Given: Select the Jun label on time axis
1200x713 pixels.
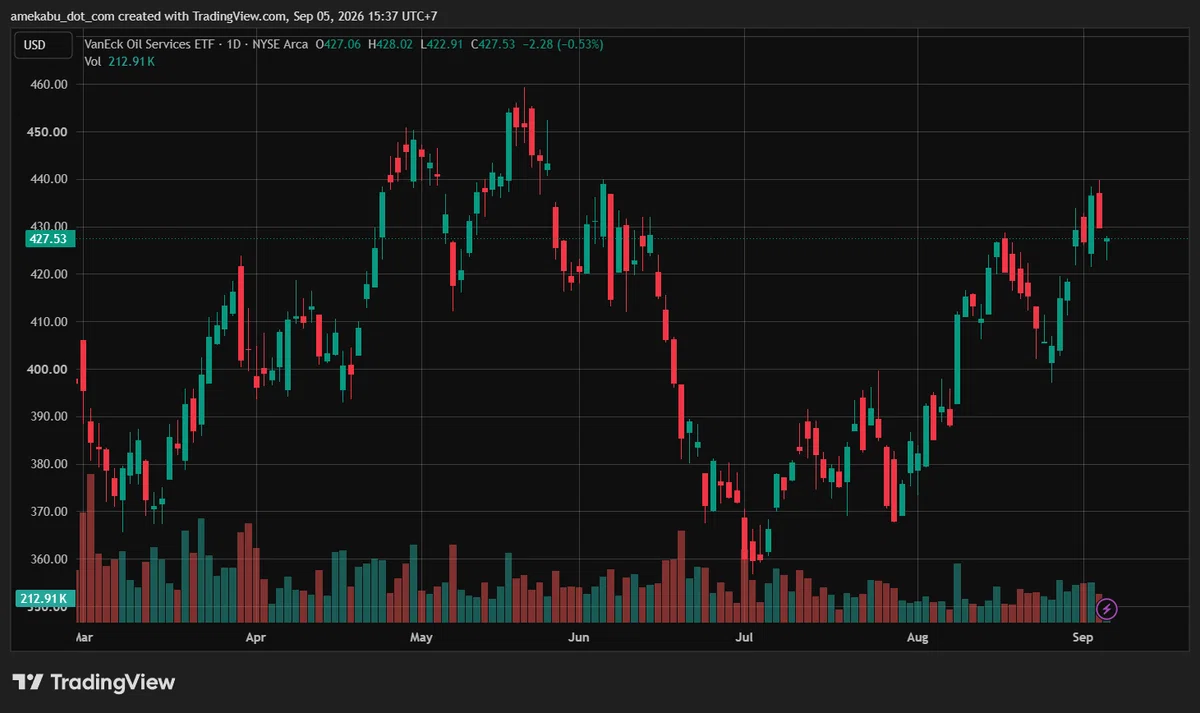Looking at the screenshot, I should pyautogui.click(x=578, y=637).
